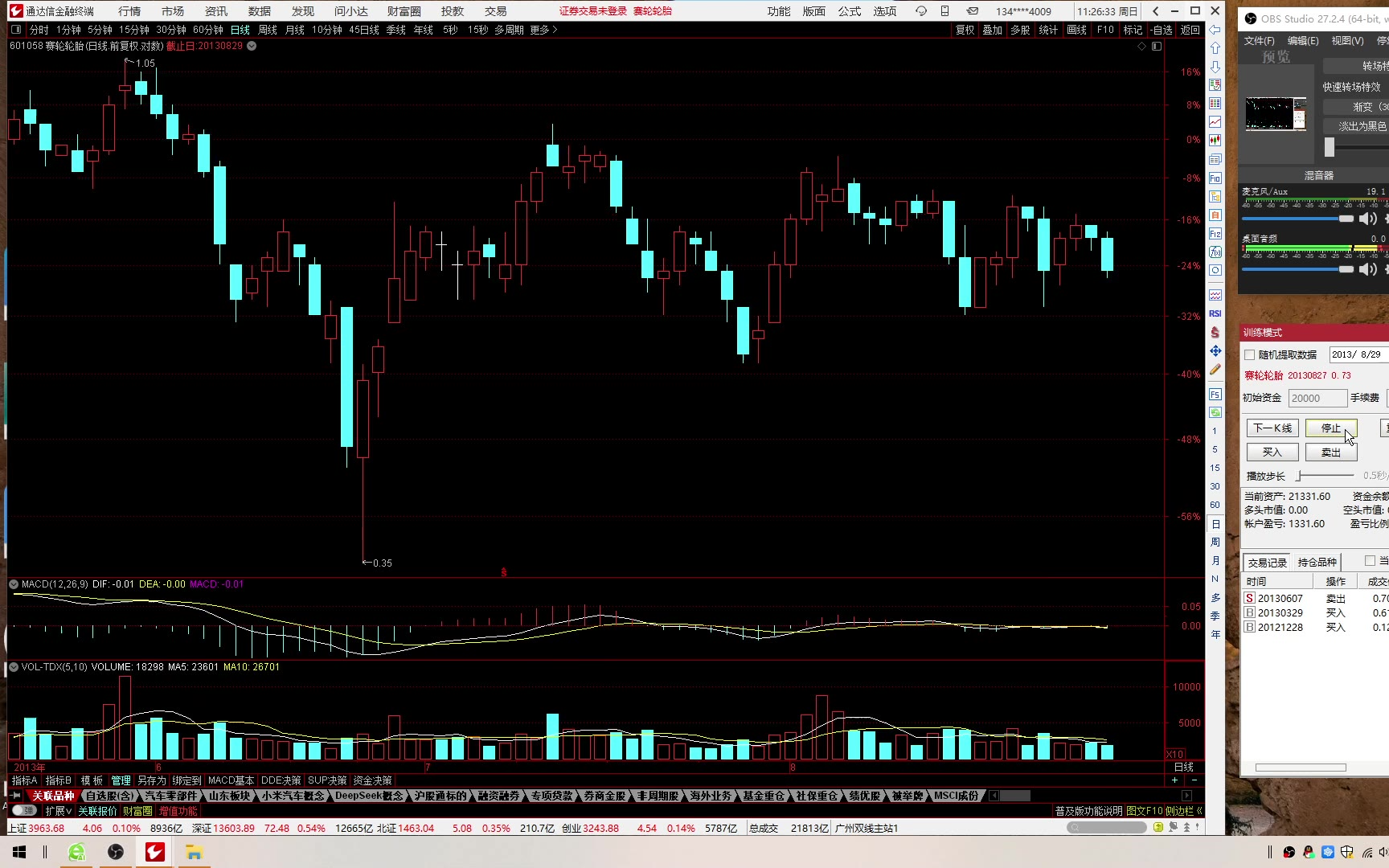Viewport: 1389px width, 868px height.
Task: Open the line chart icon in sidebar
Action: click(x=1215, y=122)
